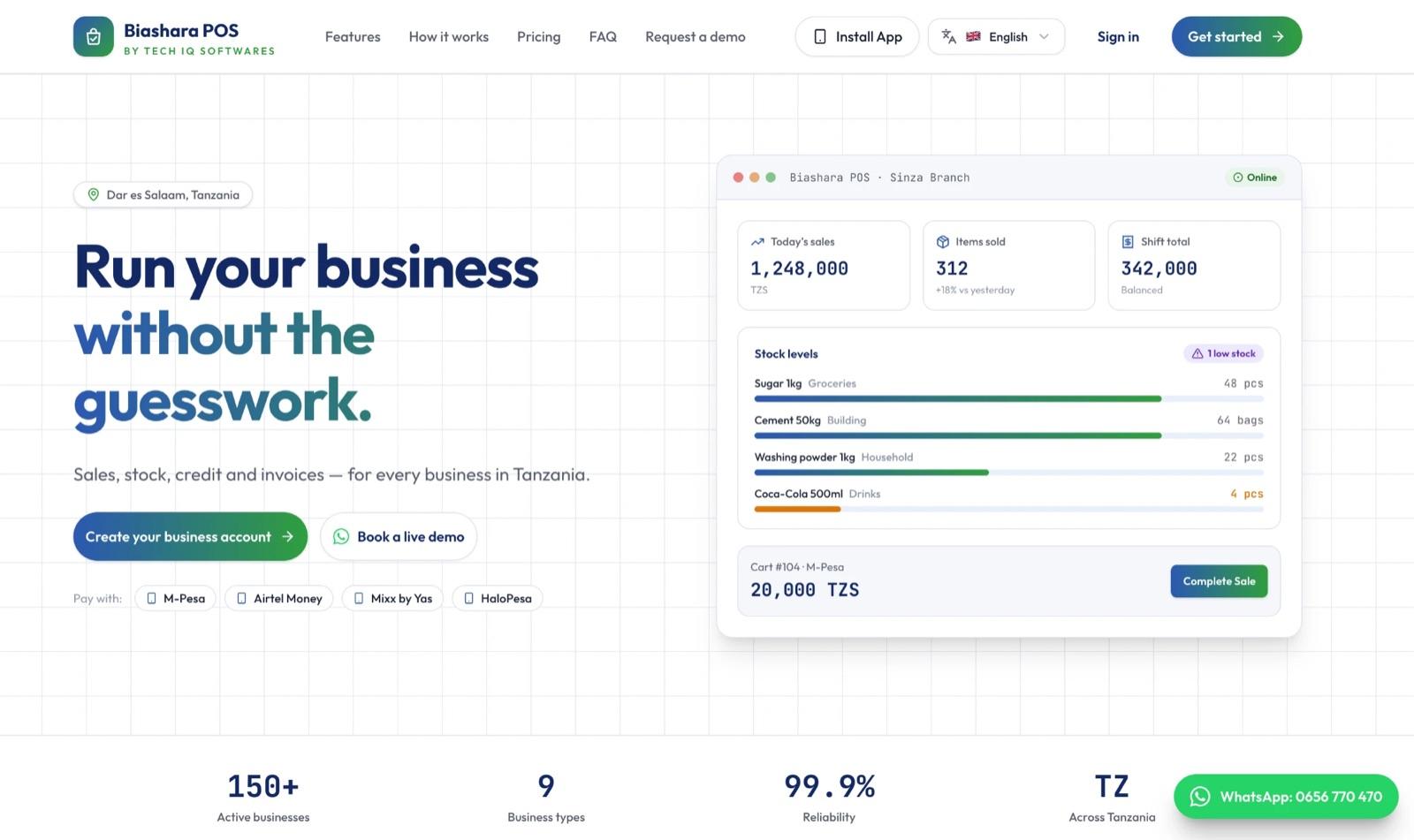The image size is (1414, 840).
Task: Select the Mixx by Yas payment chip
Action: 392,598
